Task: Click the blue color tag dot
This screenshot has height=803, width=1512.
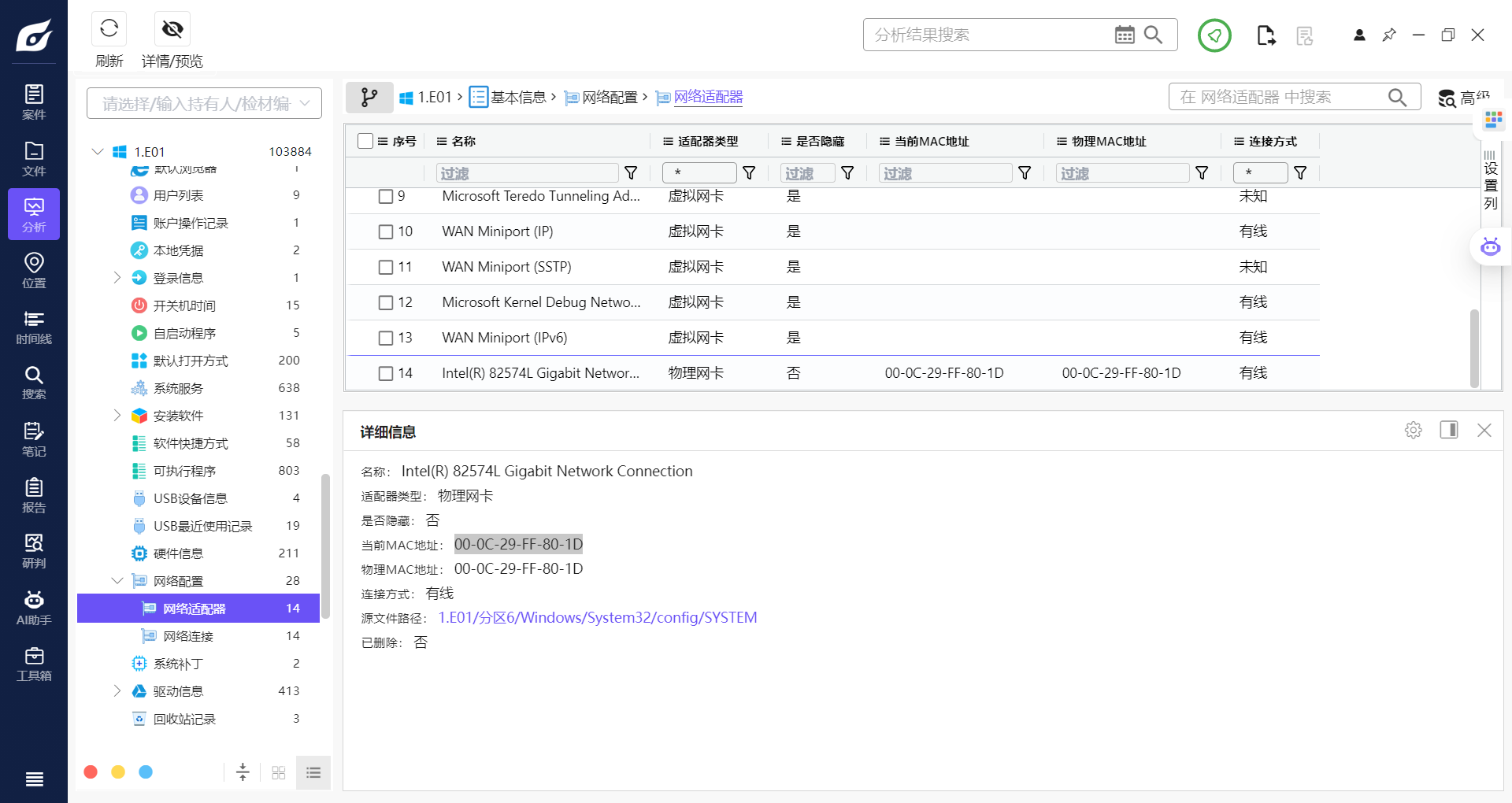Action: (x=146, y=772)
